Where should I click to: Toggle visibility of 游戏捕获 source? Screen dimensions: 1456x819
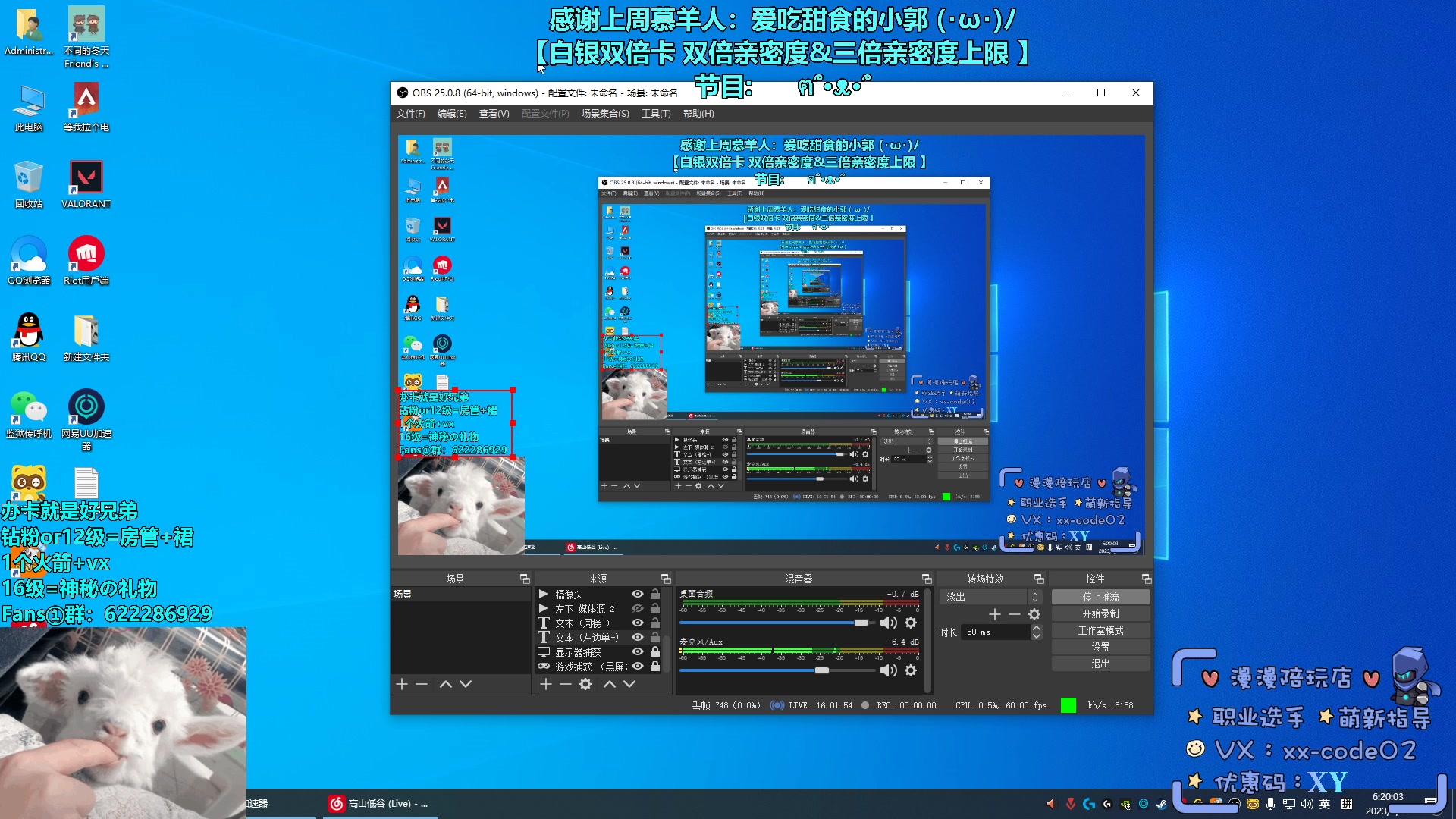click(638, 667)
